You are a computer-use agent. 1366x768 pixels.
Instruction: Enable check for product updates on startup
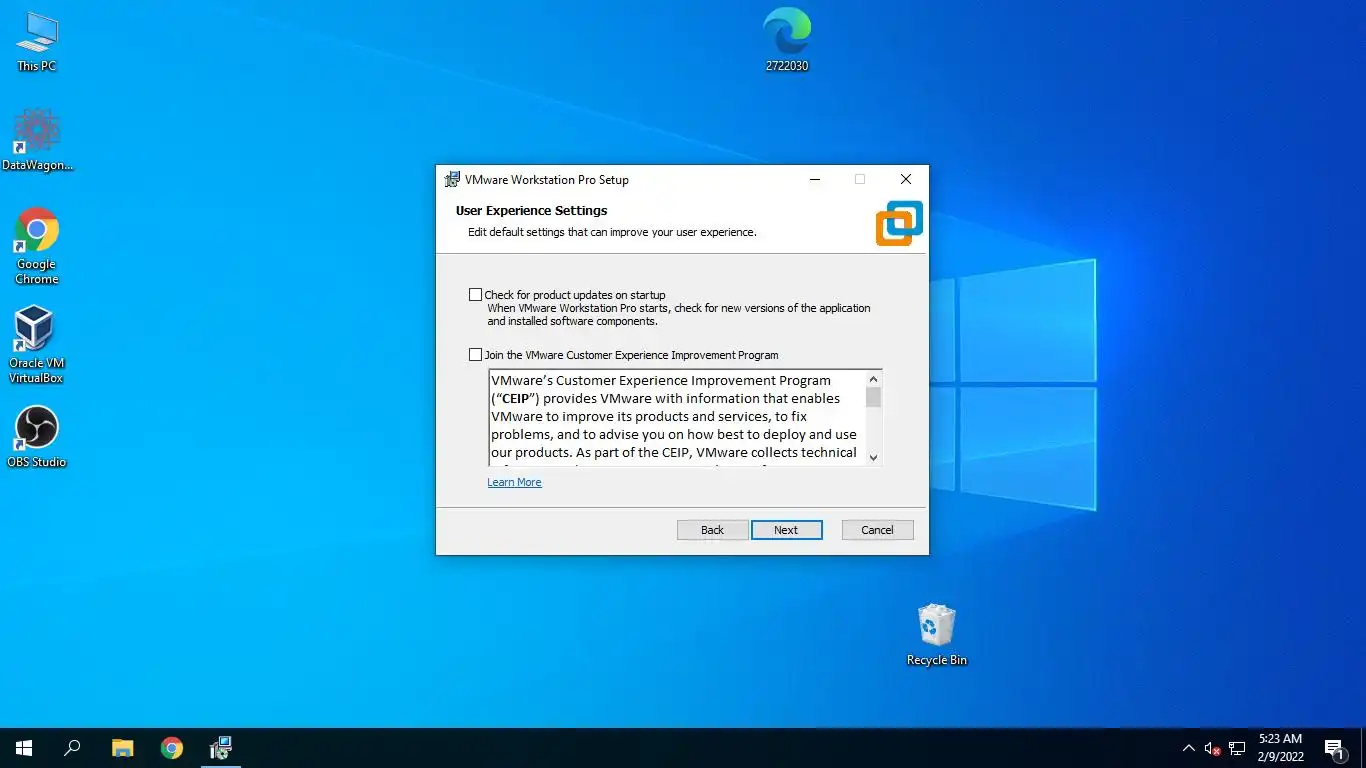pyautogui.click(x=475, y=295)
